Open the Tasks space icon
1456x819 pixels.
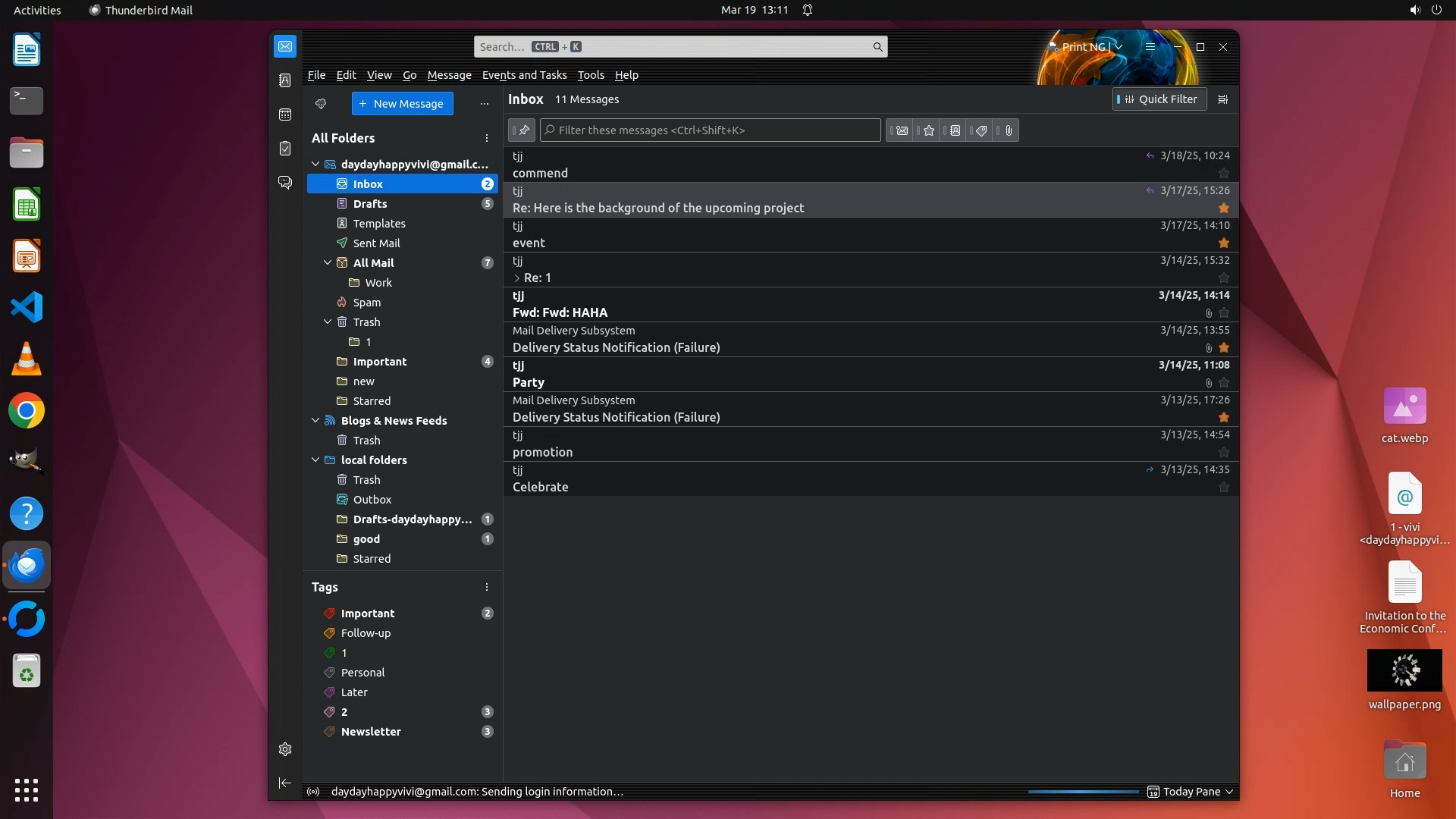[285, 149]
